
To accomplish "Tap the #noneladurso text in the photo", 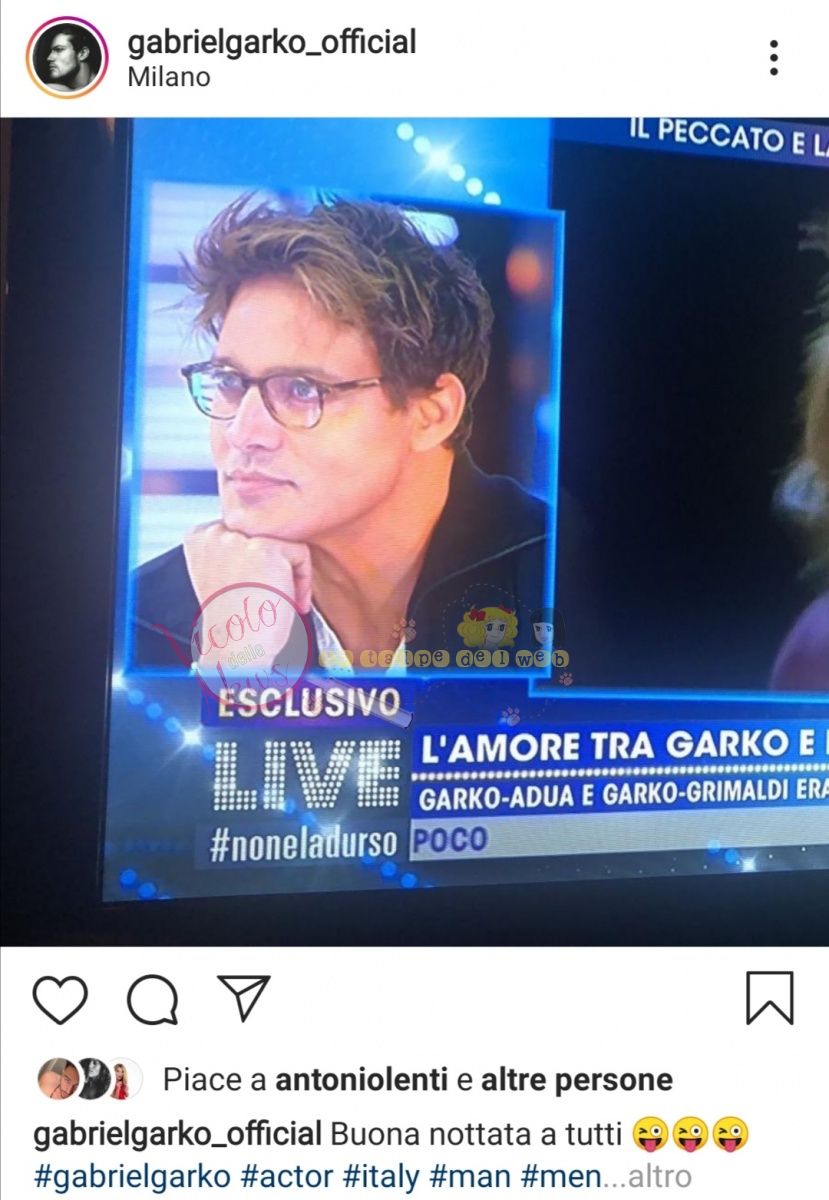I will 303,843.
